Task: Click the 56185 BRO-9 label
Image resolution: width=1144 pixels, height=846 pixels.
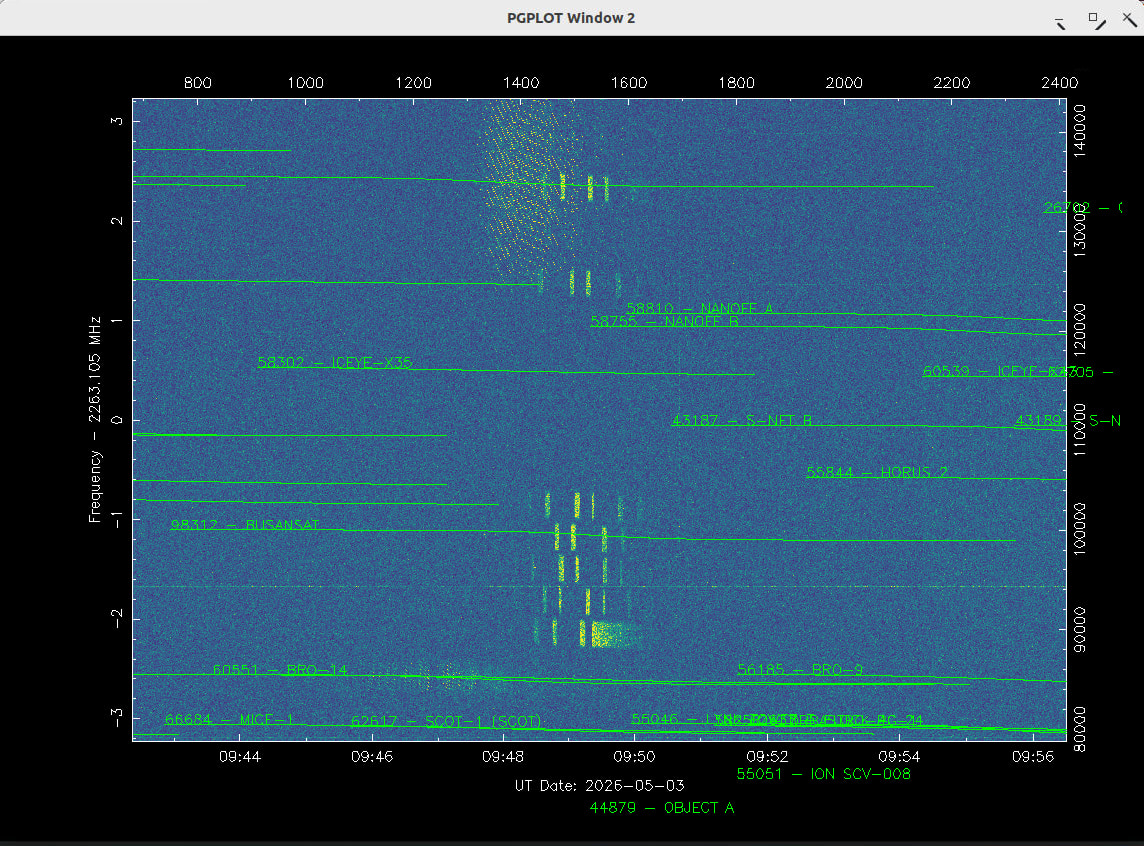Action: click(800, 670)
